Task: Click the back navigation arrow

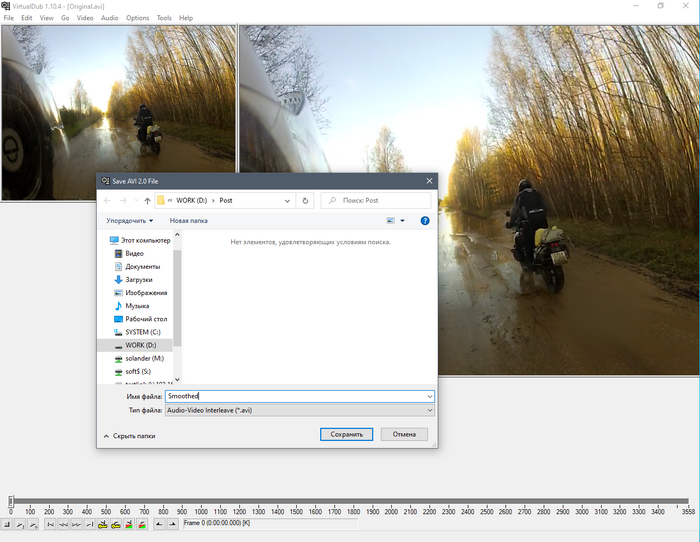Action: [108, 201]
